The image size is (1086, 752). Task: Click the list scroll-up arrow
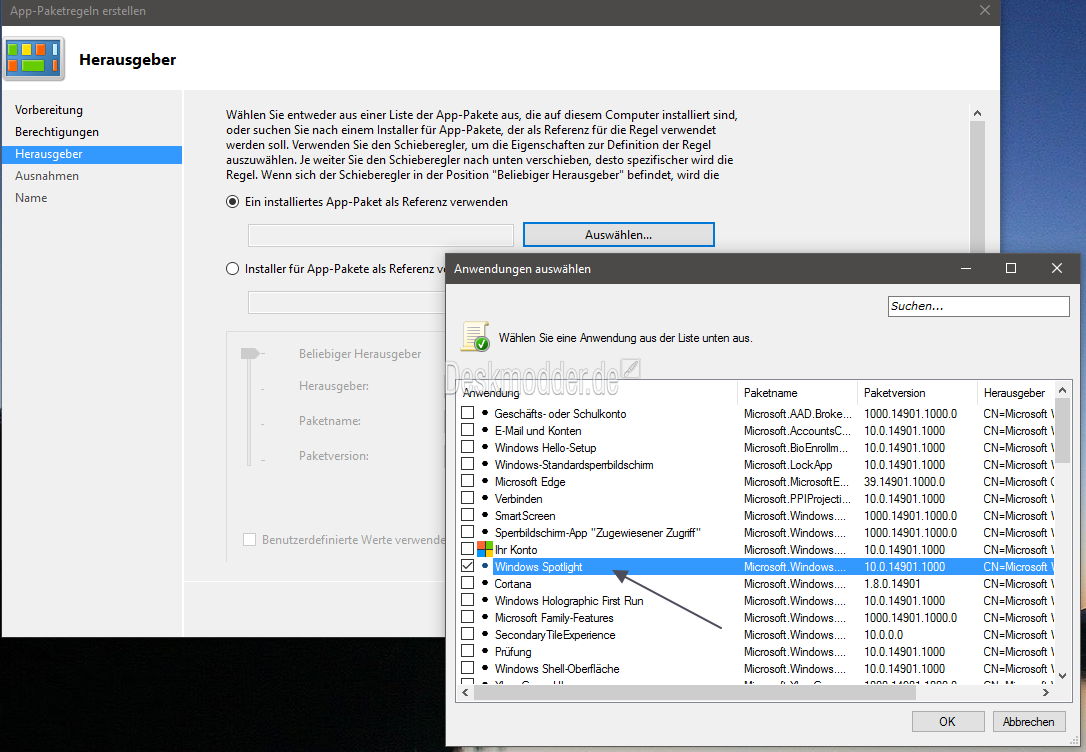(1062, 390)
